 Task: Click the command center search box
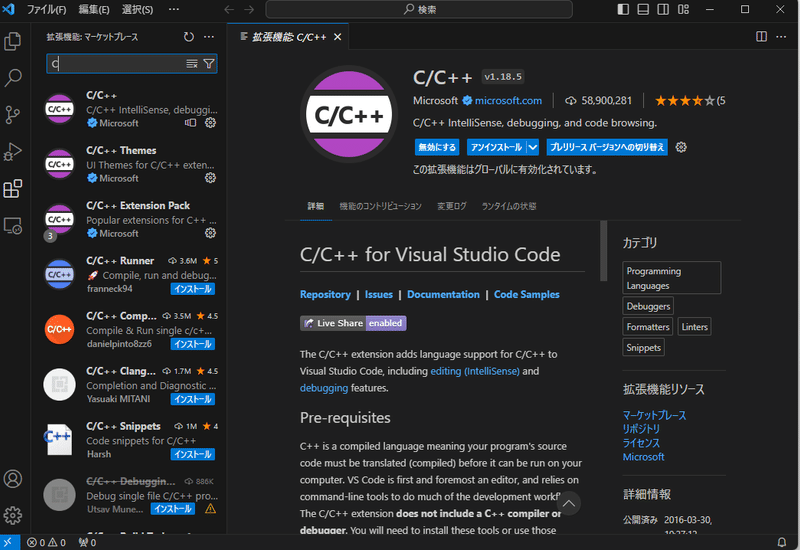419,9
